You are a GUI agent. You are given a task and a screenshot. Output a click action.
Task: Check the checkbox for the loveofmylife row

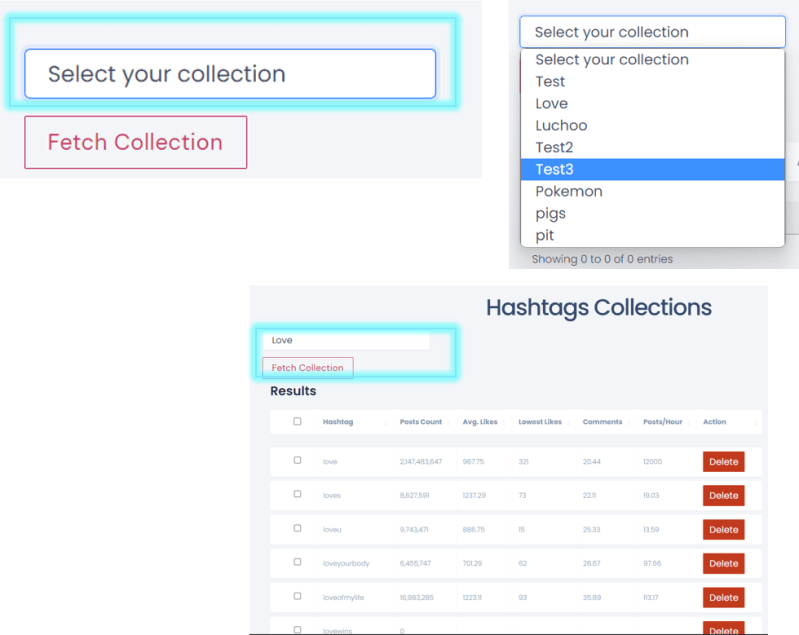point(297,596)
